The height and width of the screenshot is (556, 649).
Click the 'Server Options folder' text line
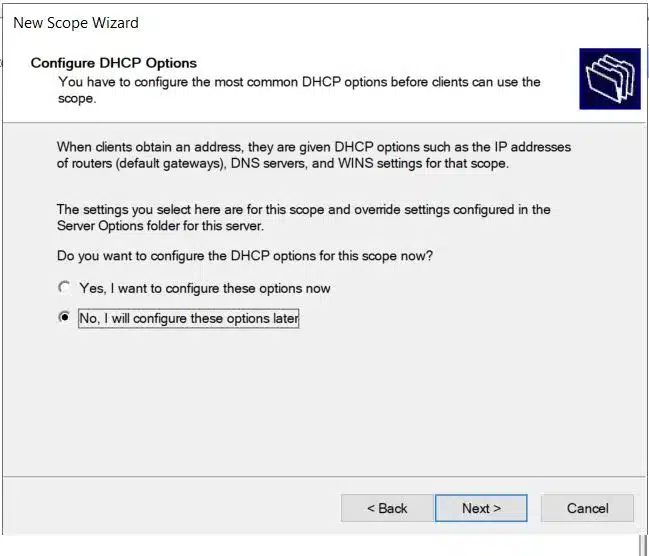160,226
